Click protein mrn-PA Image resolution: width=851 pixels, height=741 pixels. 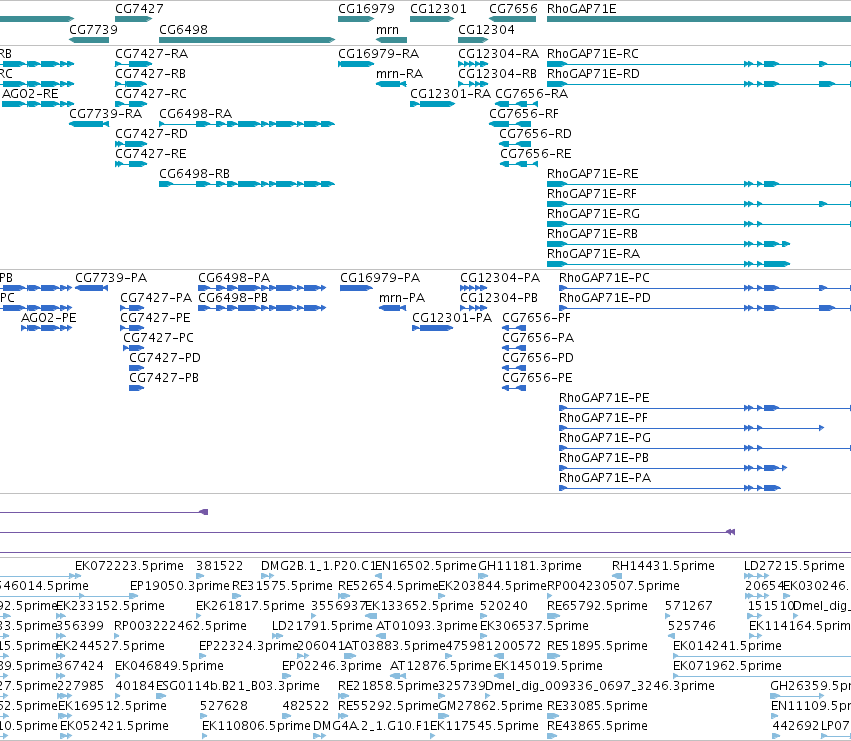click(x=402, y=298)
